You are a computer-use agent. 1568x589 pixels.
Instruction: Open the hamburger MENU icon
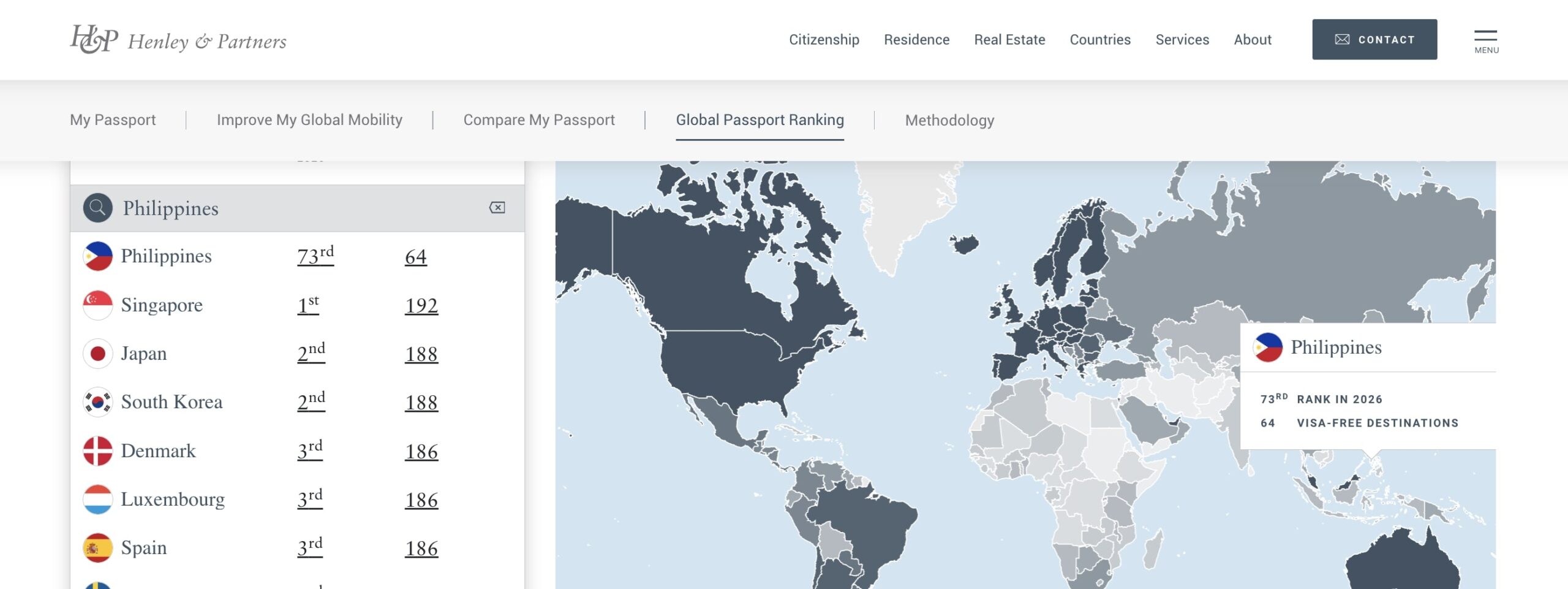click(x=1486, y=40)
